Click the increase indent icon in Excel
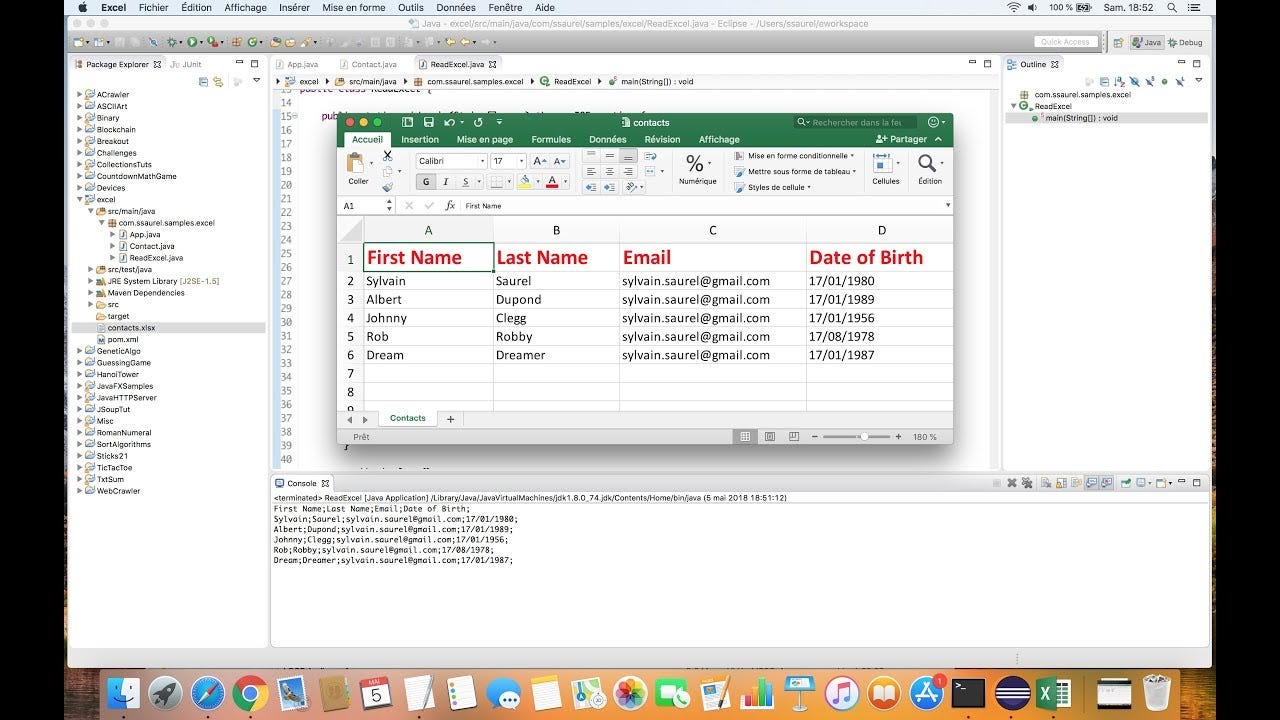 point(609,187)
